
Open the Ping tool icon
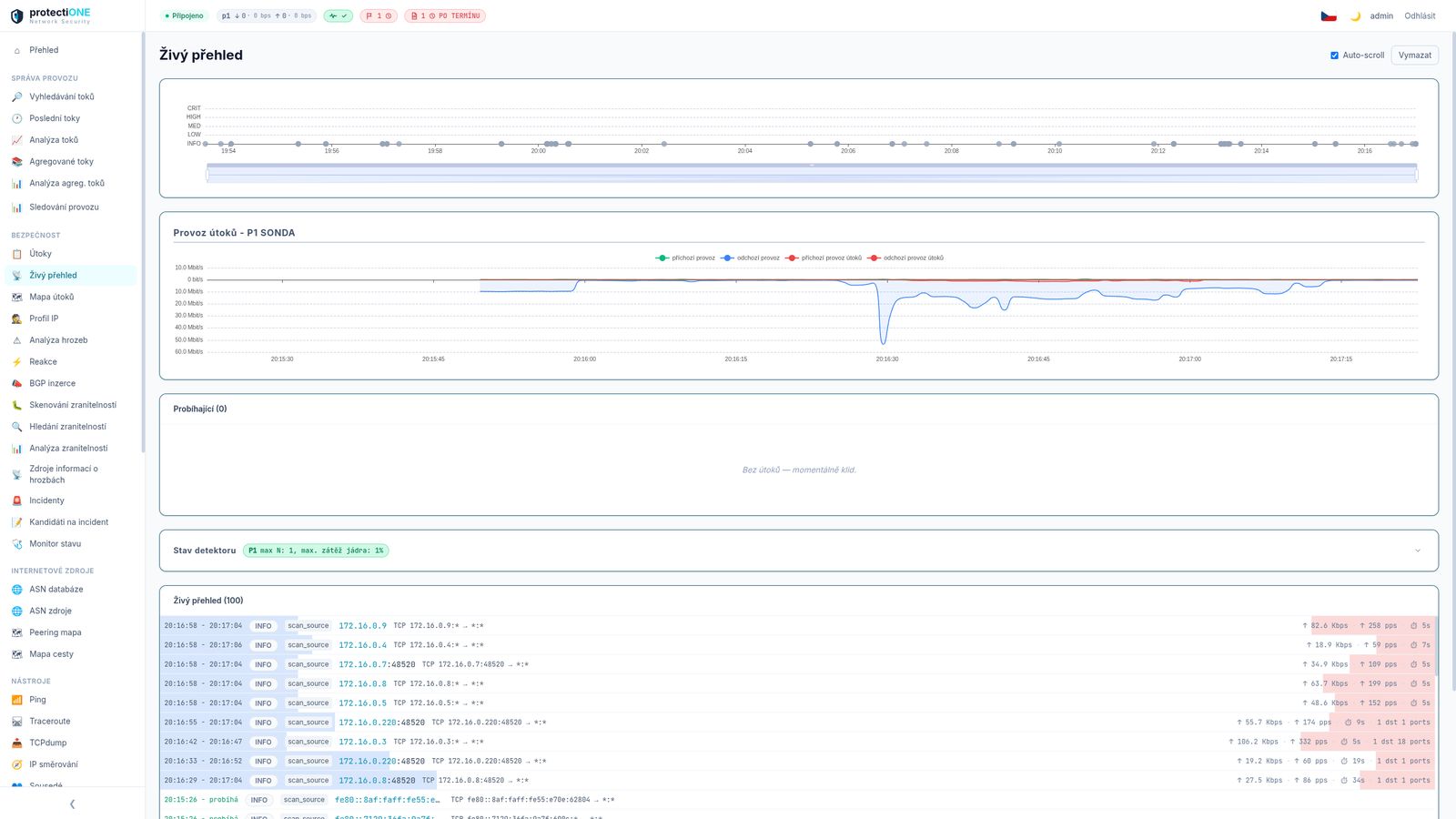point(16,700)
